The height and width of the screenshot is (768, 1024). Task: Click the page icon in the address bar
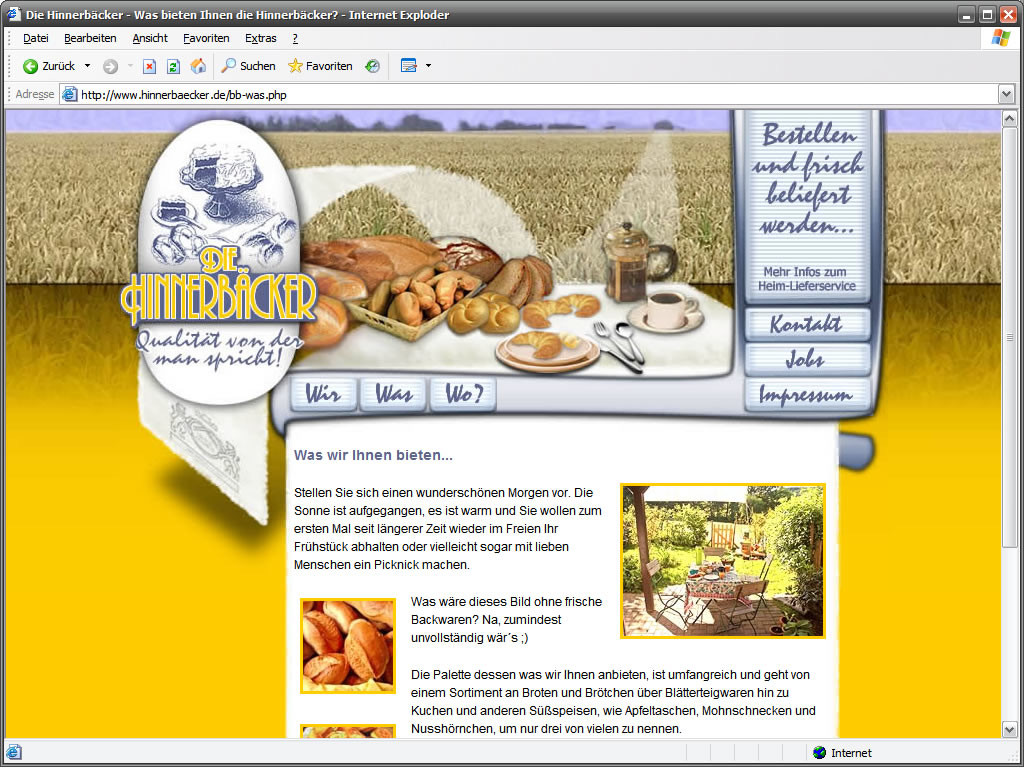[x=69, y=95]
